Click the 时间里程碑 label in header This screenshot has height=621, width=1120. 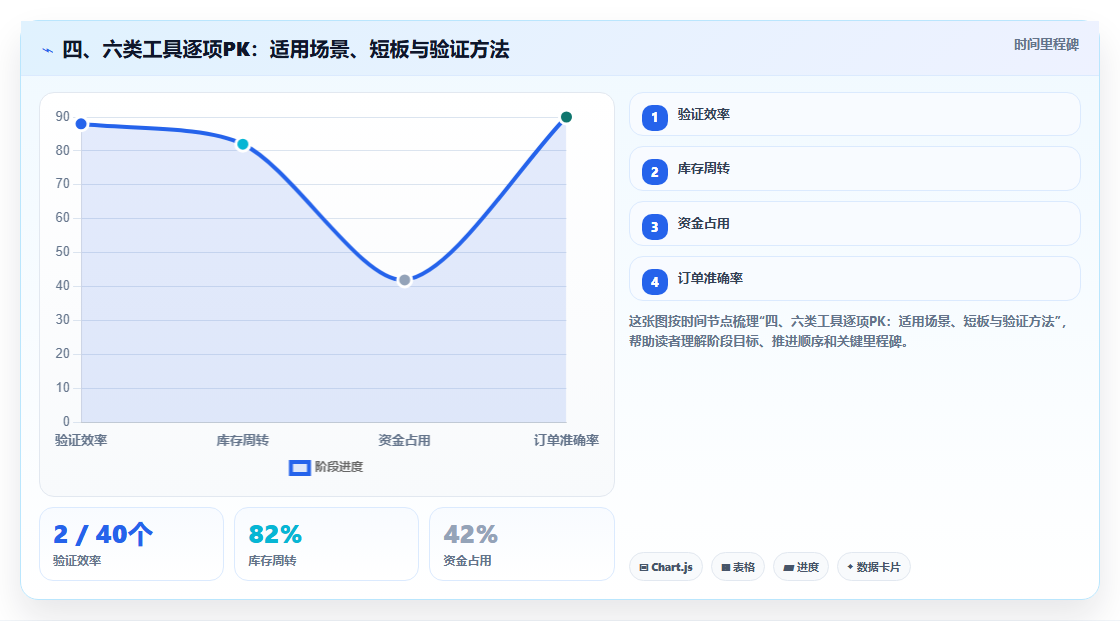[1046, 44]
